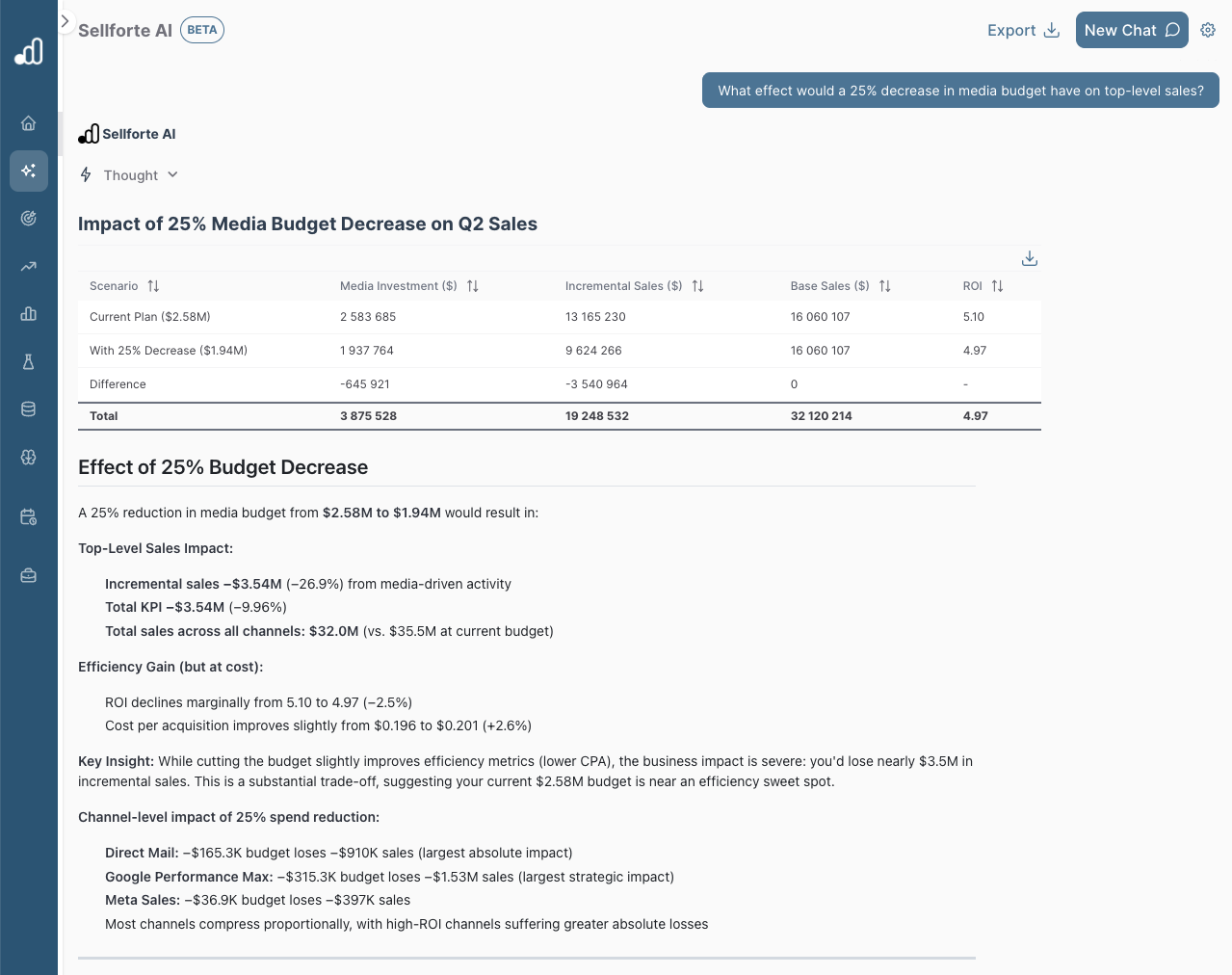Open the brain icon in sidebar
1232x975 pixels.
29,458
